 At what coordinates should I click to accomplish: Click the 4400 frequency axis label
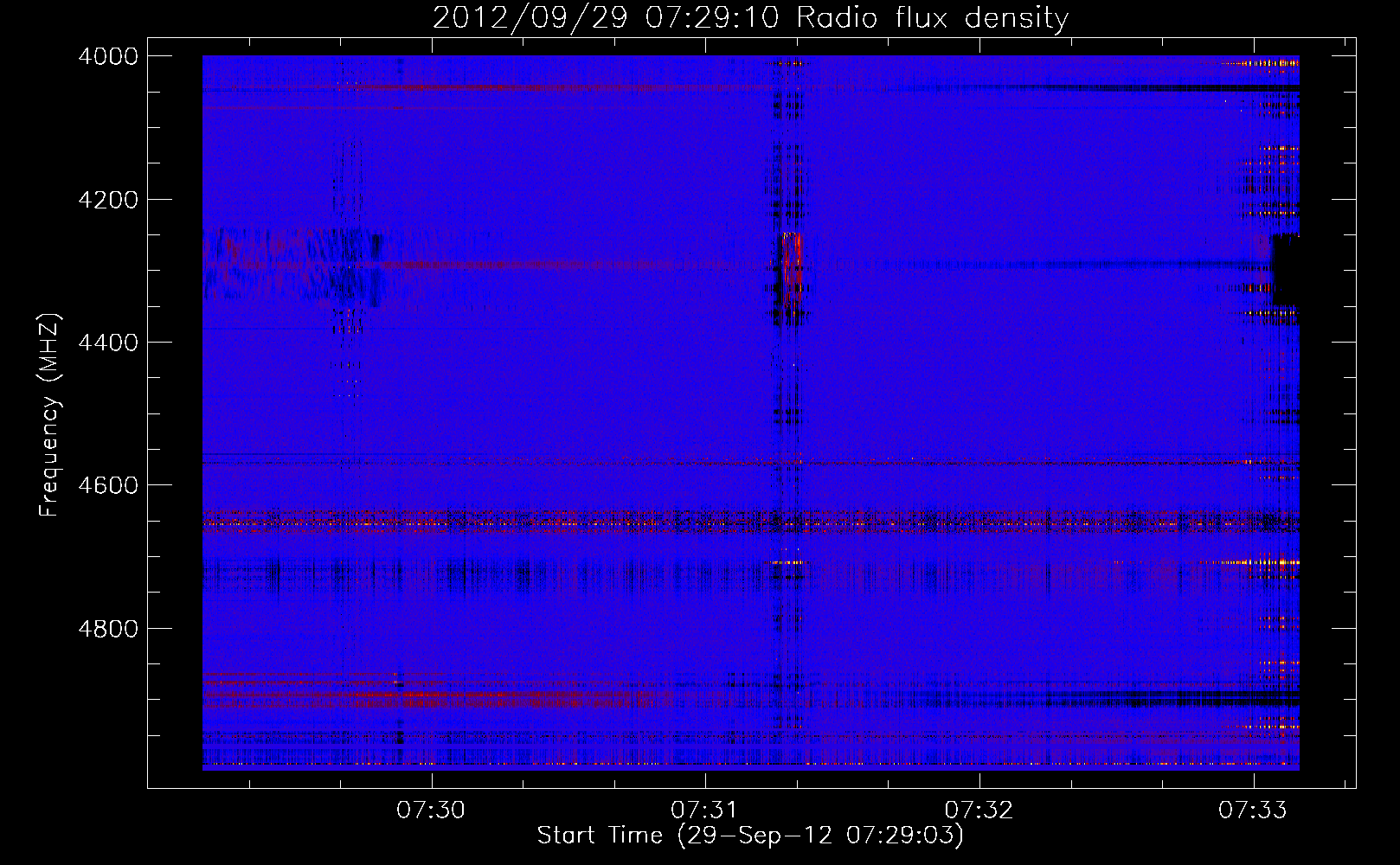point(108,343)
